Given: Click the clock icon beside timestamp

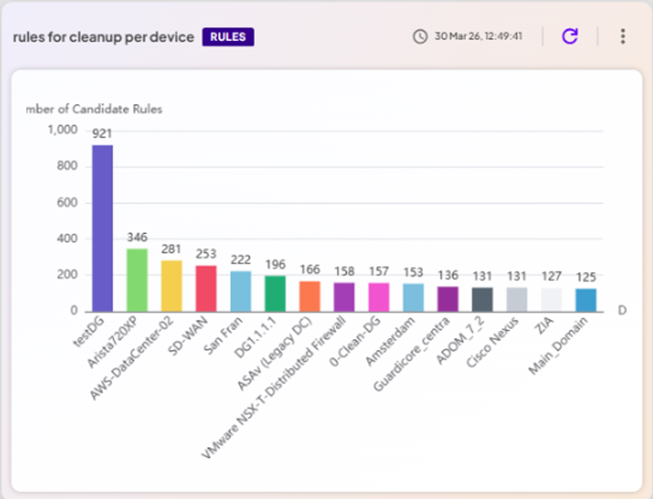Looking at the screenshot, I should coord(420,36).
